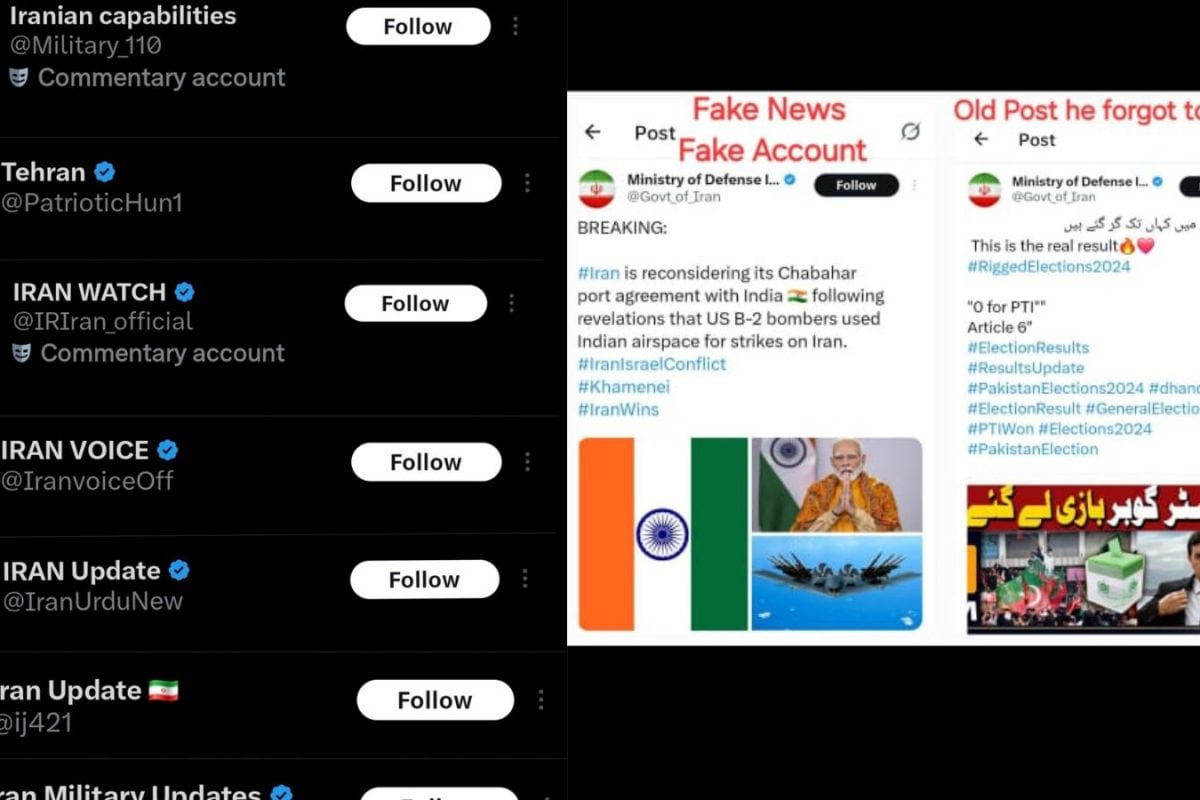1200x800 pixels.
Task: Follow the IRAN VOICE account
Action: pos(426,462)
